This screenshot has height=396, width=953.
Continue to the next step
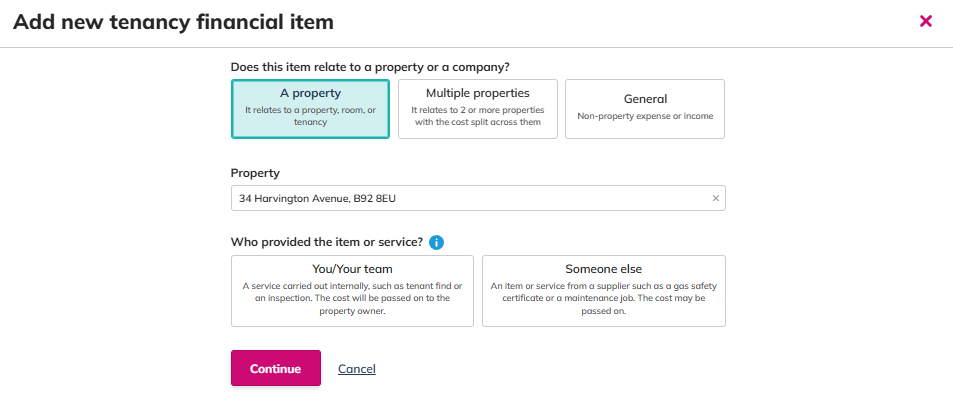275,368
